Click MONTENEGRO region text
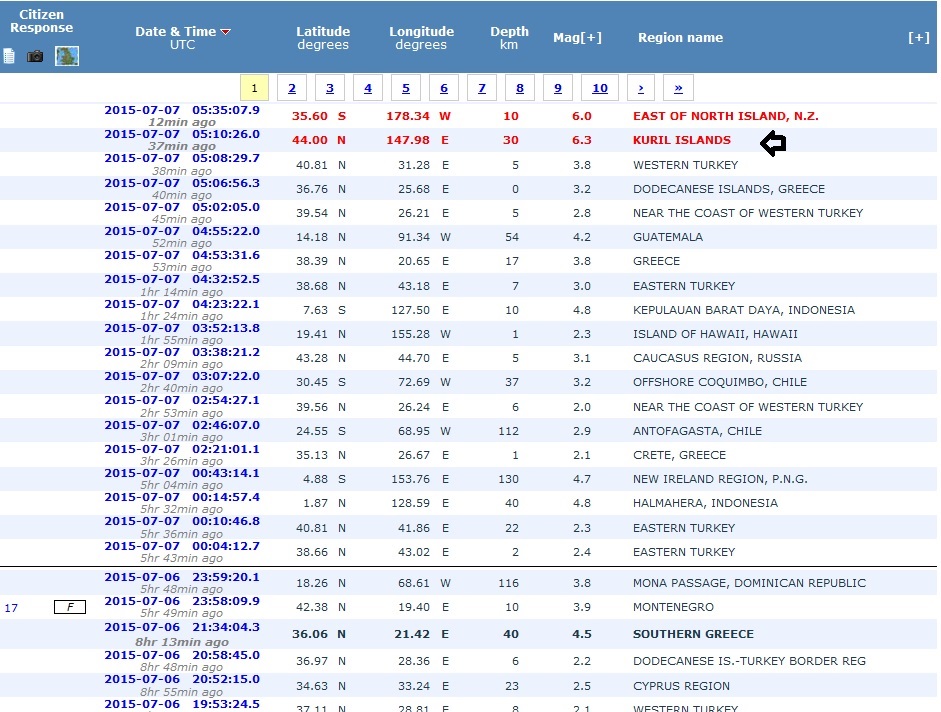941x712 pixels. pos(673,607)
